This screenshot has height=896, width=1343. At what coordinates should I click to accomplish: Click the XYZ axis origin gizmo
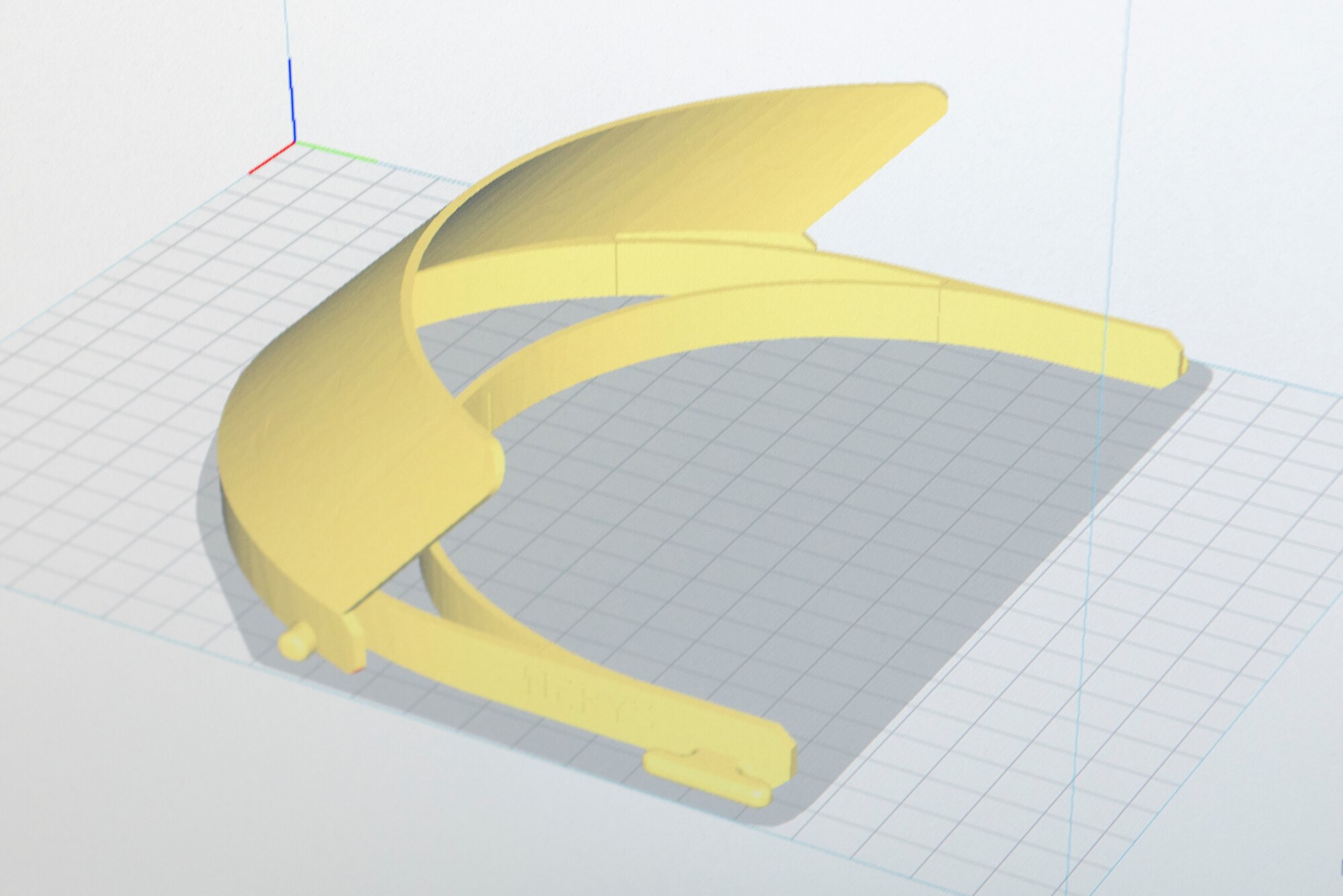click(x=295, y=141)
